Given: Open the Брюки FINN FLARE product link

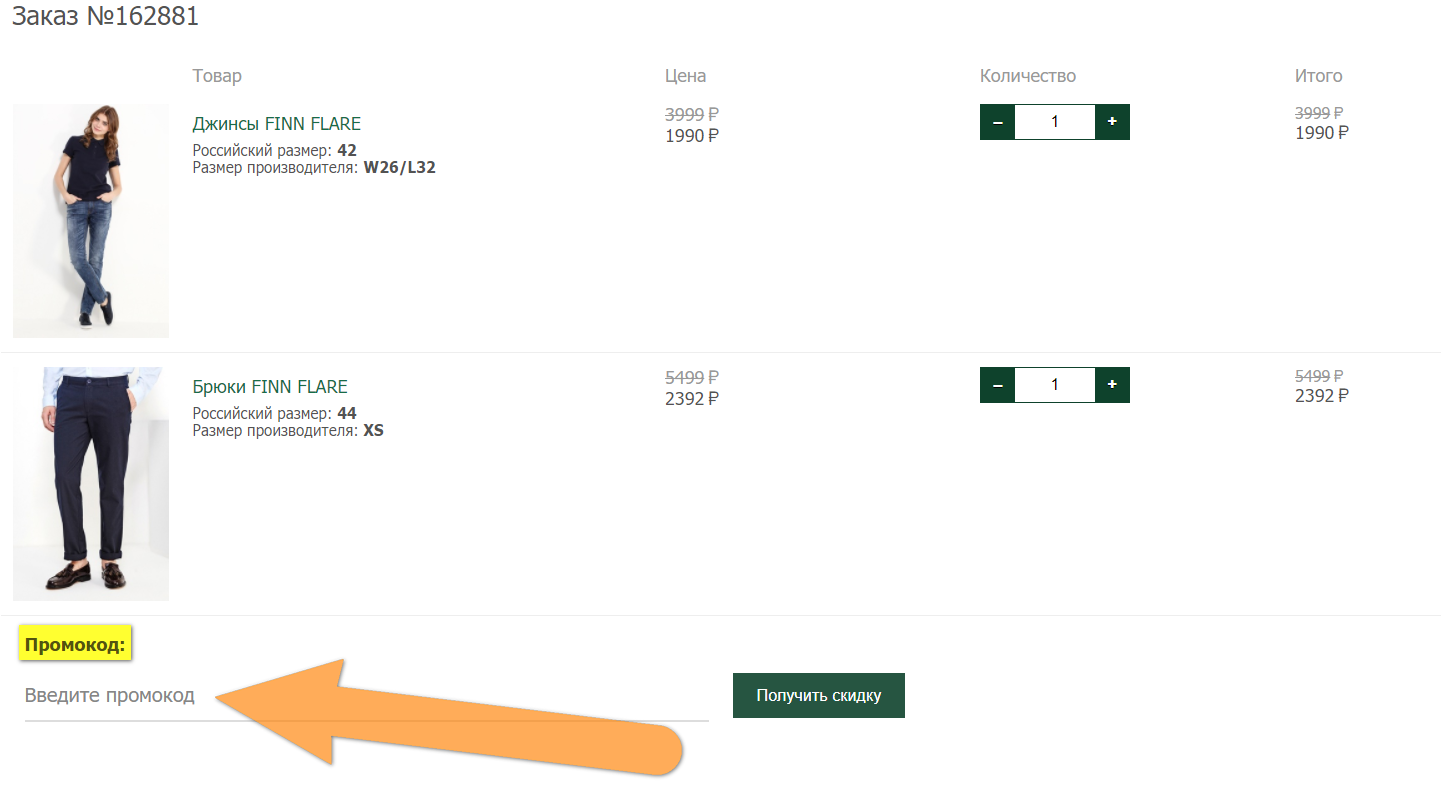Looking at the screenshot, I should 270,387.
